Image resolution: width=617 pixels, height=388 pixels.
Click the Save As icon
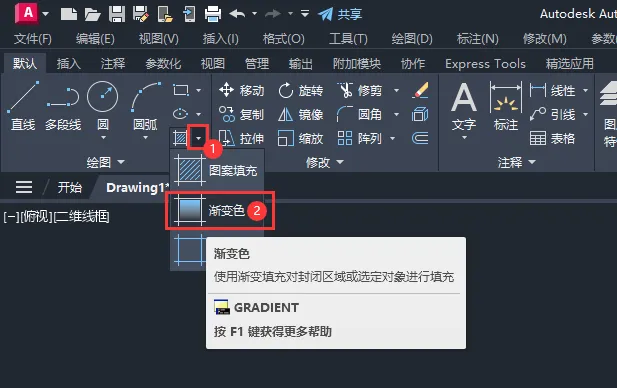[x=141, y=15]
